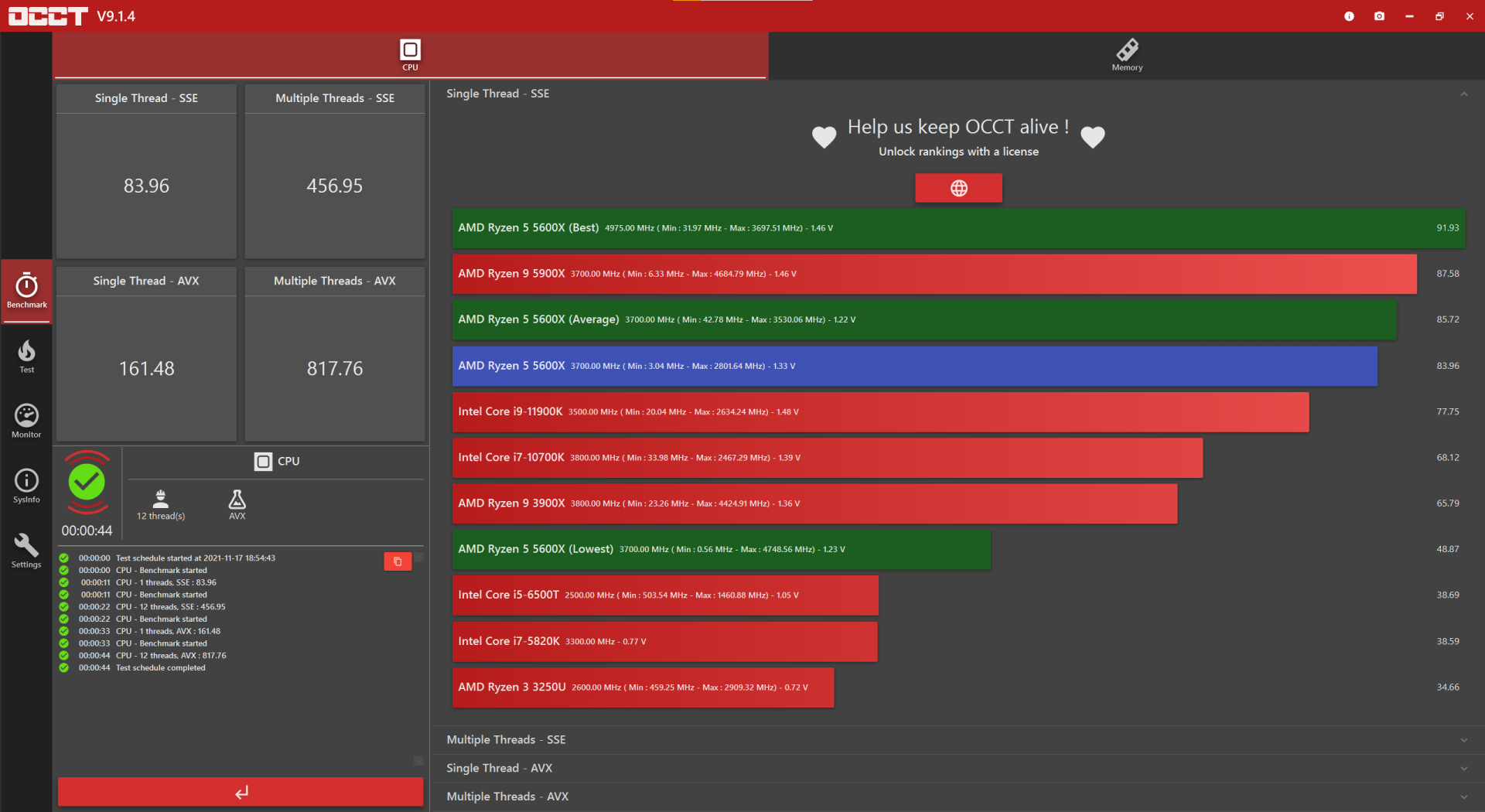The height and width of the screenshot is (812, 1485).
Task: Select the Intel Core i9-11900K bar
Action: point(881,411)
